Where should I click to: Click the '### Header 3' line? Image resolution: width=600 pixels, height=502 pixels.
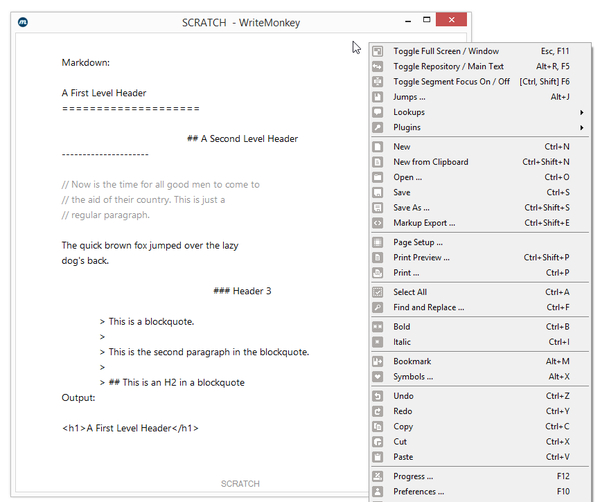242,291
